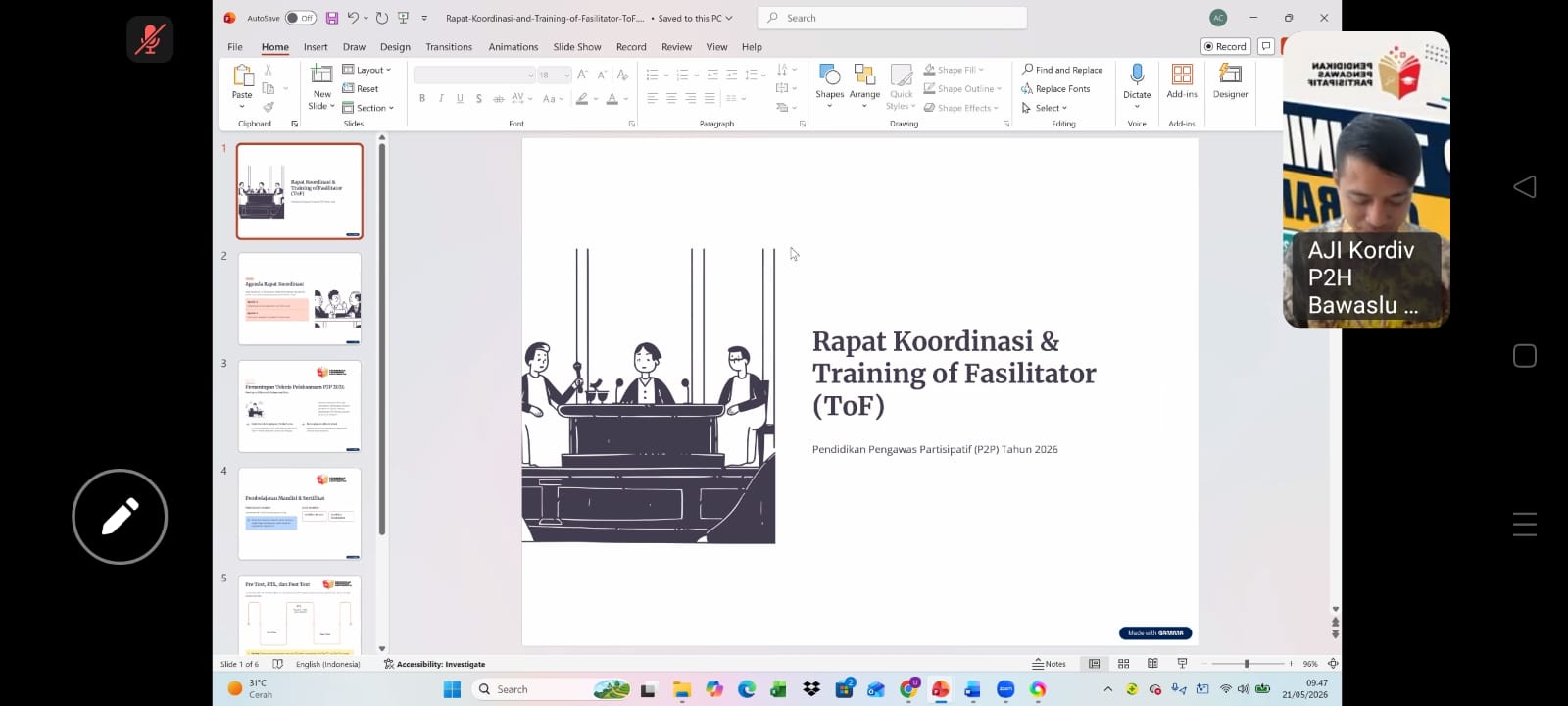Toggle the Notes pane

(1050, 664)
